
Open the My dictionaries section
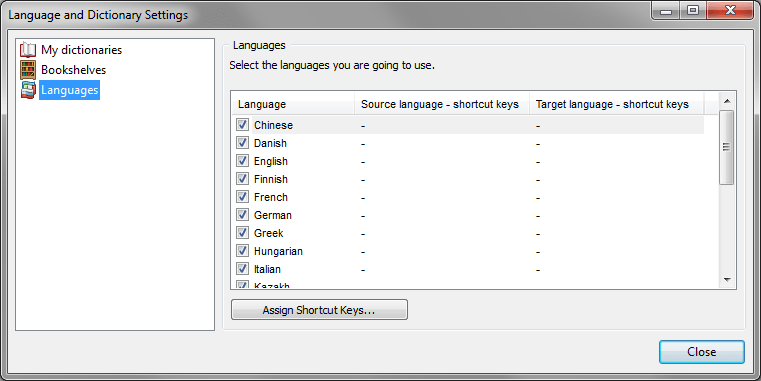(x=82, y=50)
